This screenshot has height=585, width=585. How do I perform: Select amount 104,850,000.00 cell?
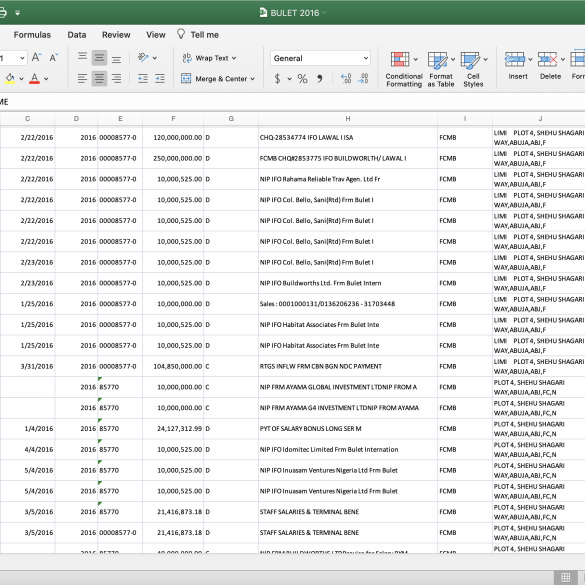point(173,366)
